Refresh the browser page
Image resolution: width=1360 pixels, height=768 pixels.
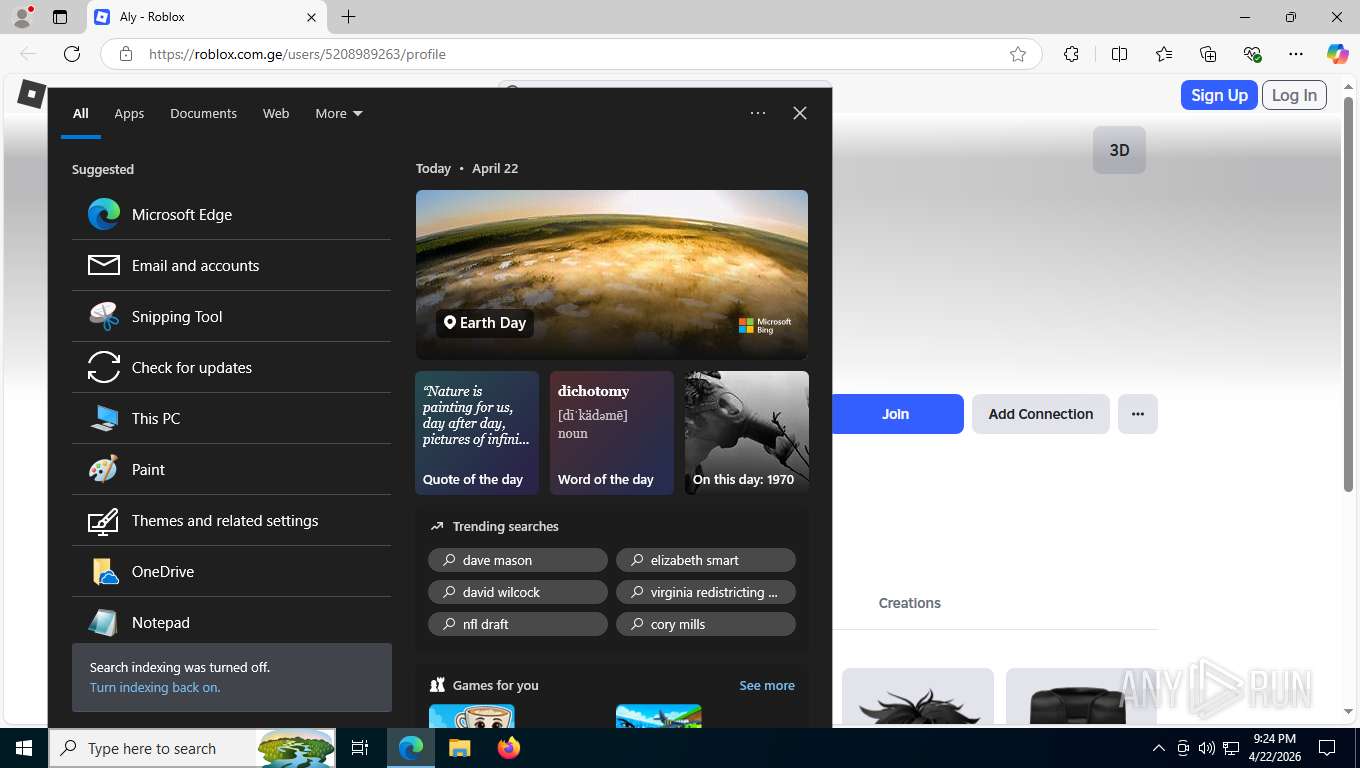(72, 54)
